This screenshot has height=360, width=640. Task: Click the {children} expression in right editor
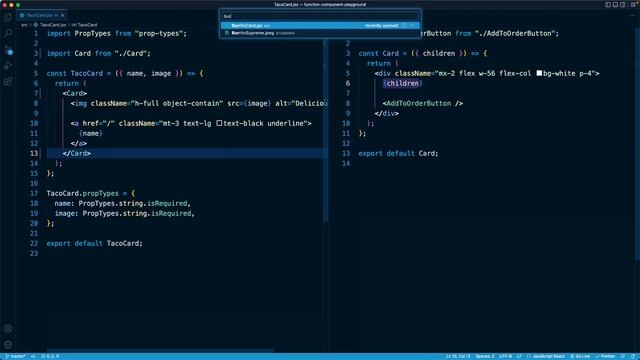(x=402, y=83)
